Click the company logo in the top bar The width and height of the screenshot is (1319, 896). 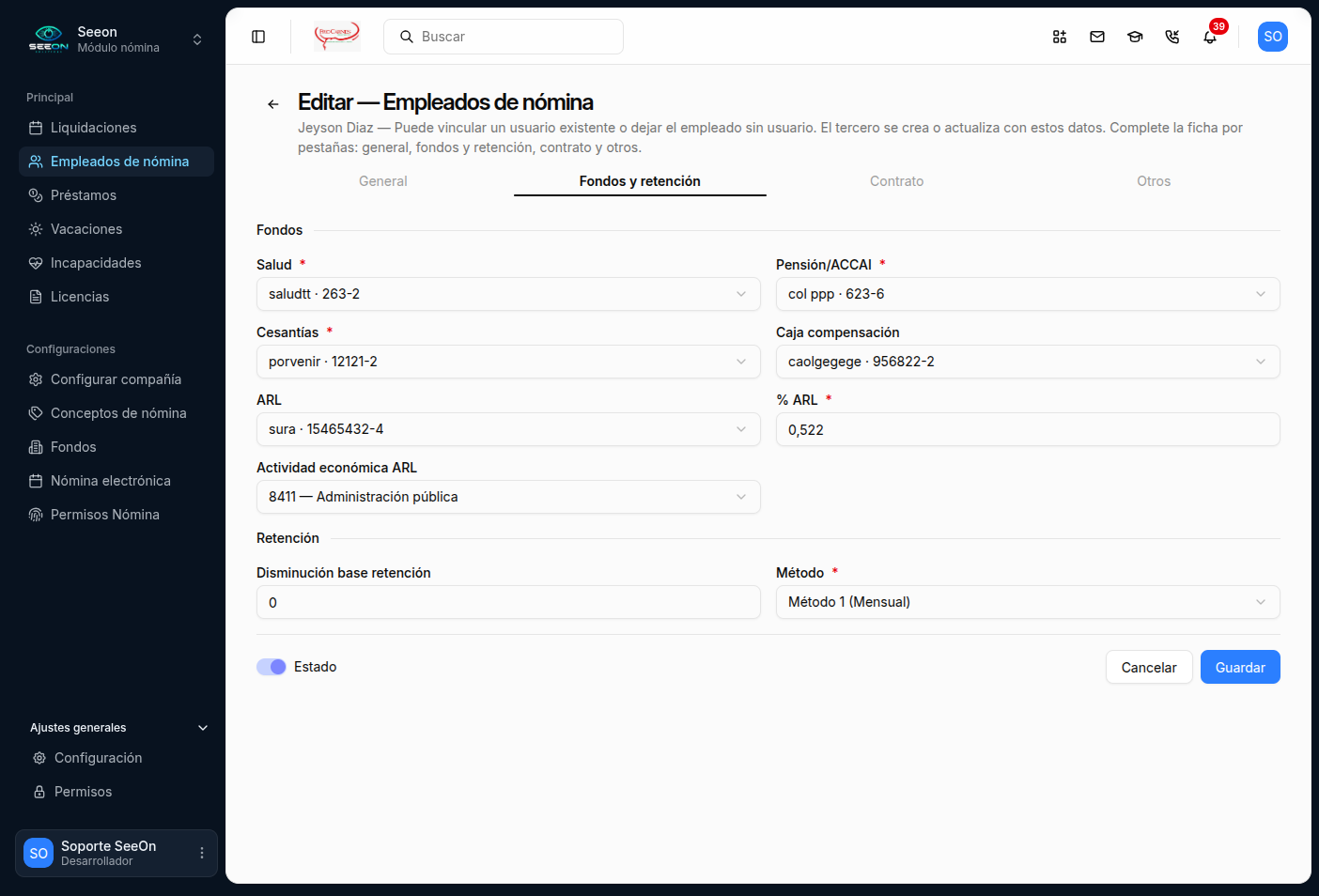[336, 37]
